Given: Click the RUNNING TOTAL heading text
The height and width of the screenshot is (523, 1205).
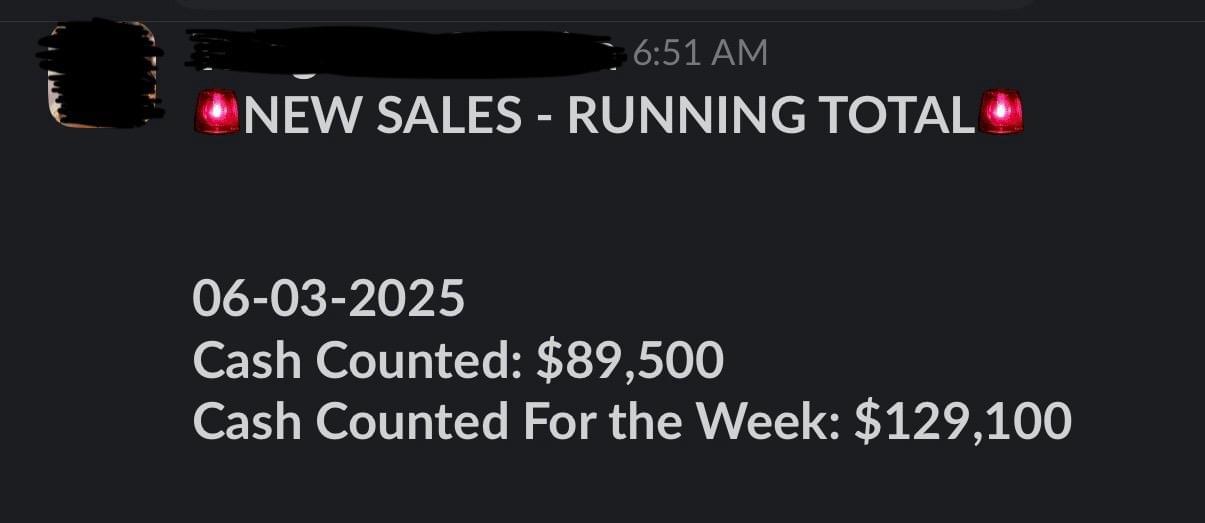Looking at the screenshot, I should pyautogui.click(x=770, y=116).
